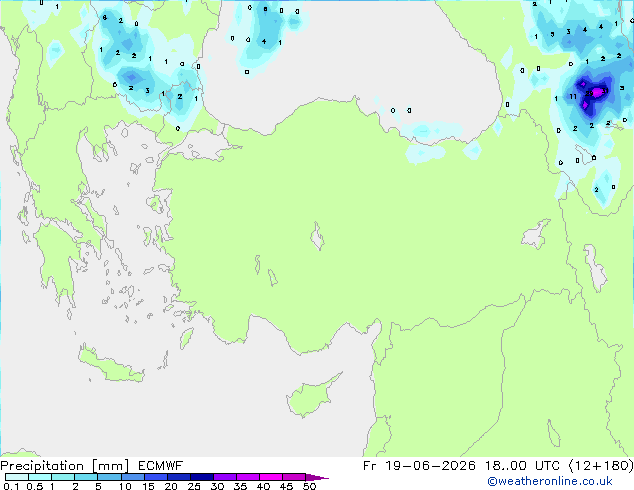Image resolution: width=634 pixels, height=490 pixels.
Task: Select the 35–40 mm legend color swatch
Action: [247, 477]
